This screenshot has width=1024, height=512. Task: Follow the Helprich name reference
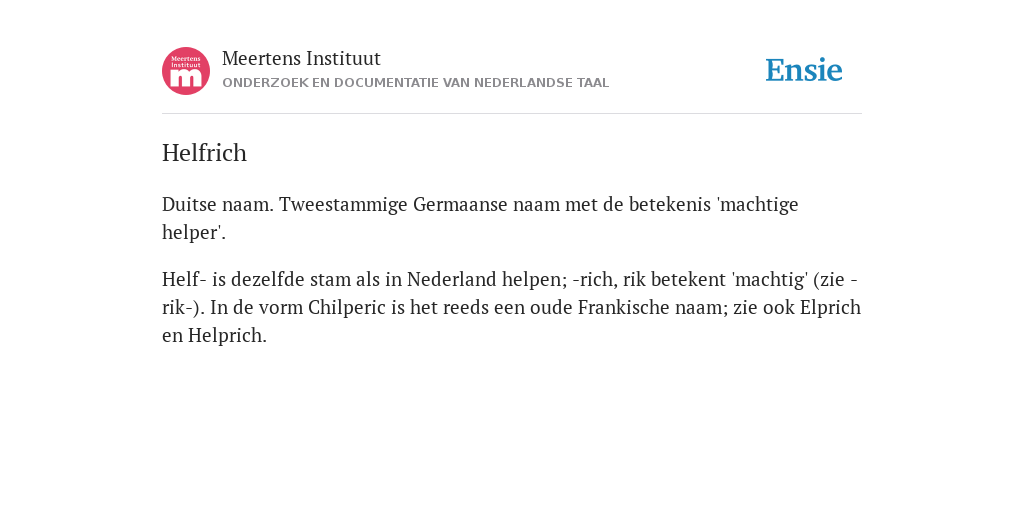(x=227, y=335)
